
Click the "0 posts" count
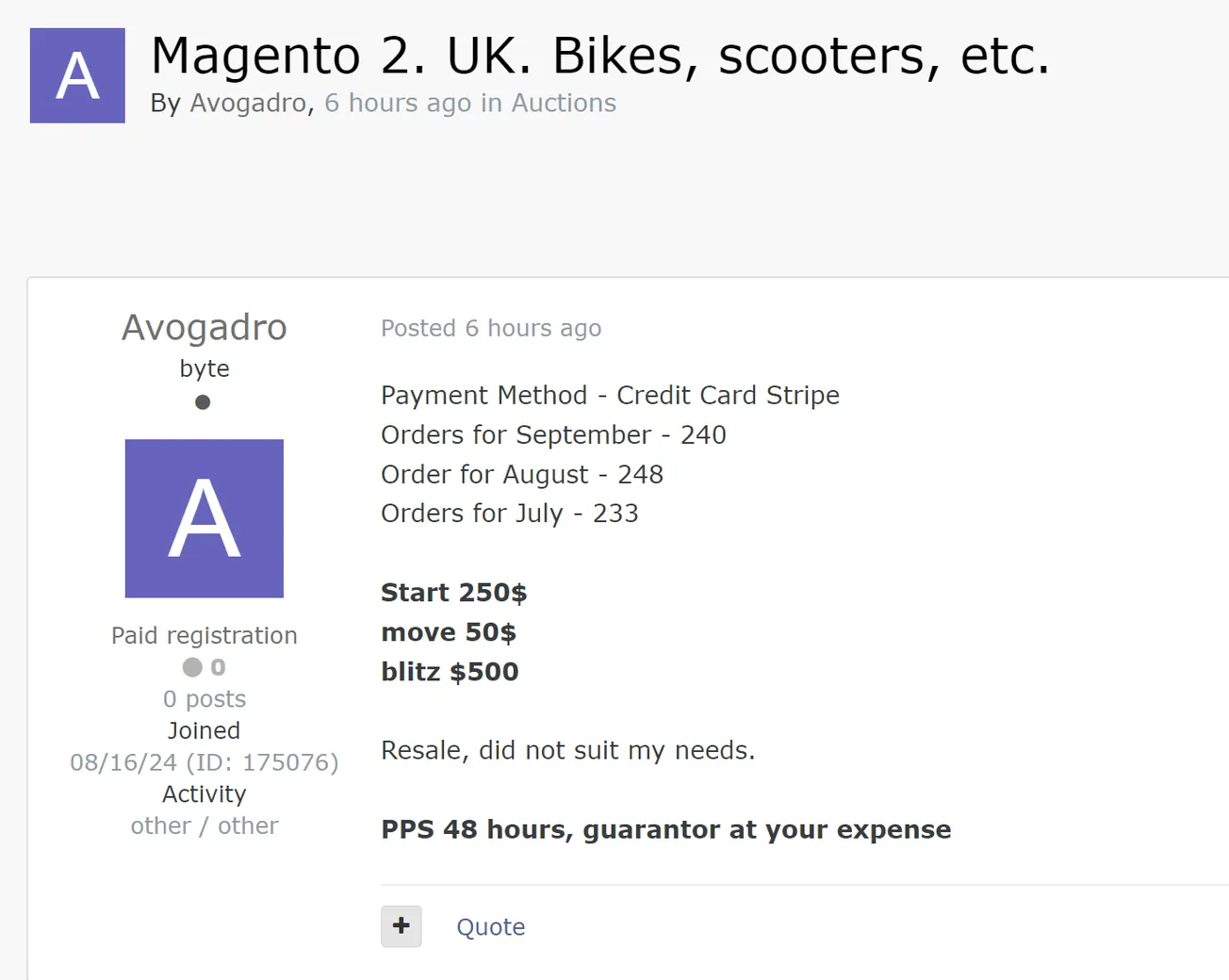[205, 699]
